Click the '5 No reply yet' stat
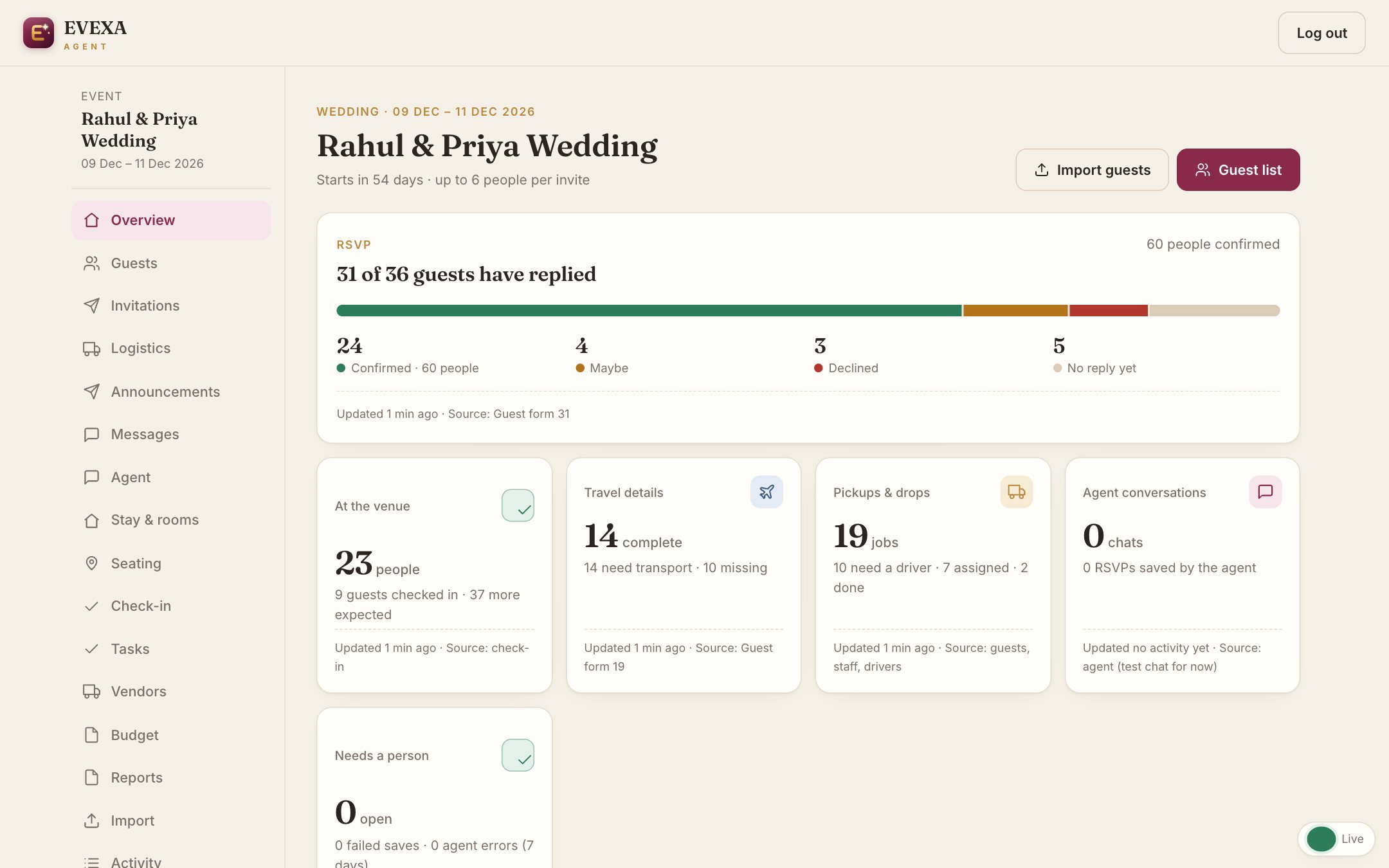The width and height of the screenshot is (1389, 868). tap(1094, 355)
